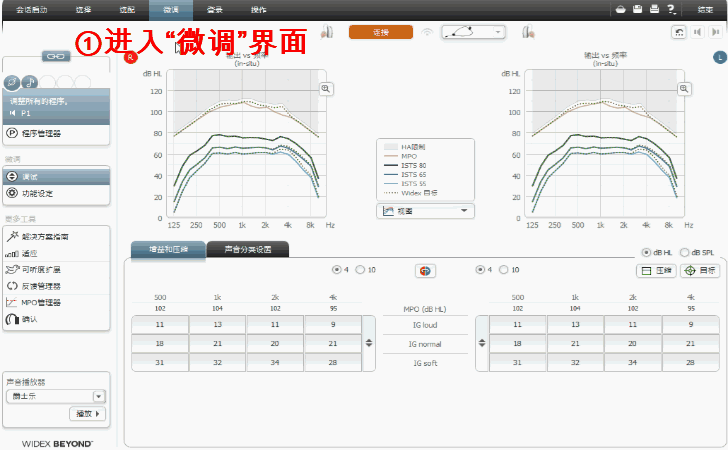Zoom in on the left graph
The image size is (728, 450).
325,89
